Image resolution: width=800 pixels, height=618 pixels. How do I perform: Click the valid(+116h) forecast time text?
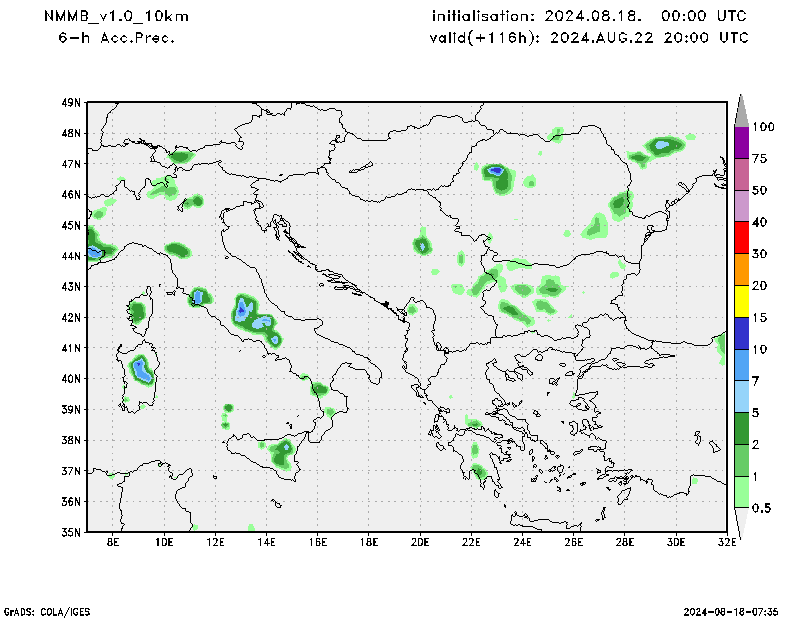[x=589, y=38]
